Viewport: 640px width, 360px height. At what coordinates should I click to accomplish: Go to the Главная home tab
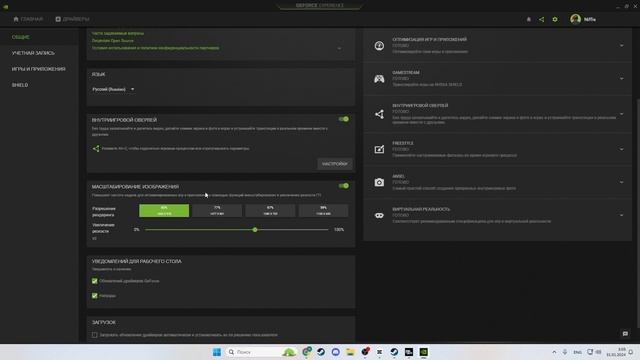pos(28,19)
